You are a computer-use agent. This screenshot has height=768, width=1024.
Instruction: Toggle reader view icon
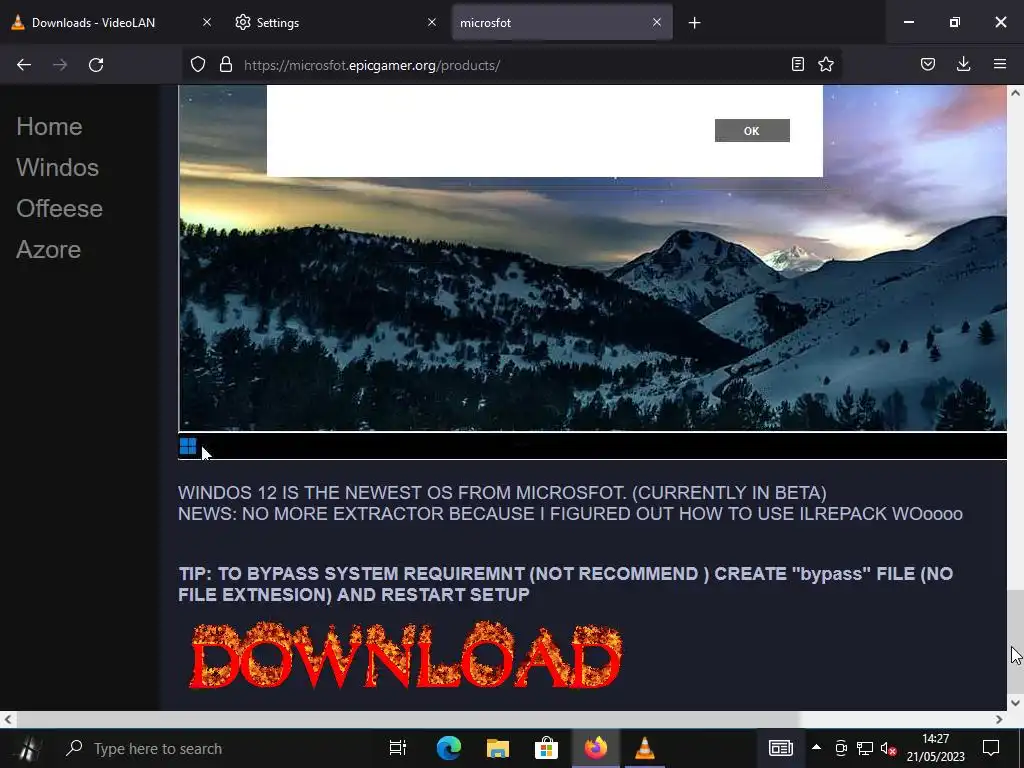pyautogui.click(x=797, y=64)
